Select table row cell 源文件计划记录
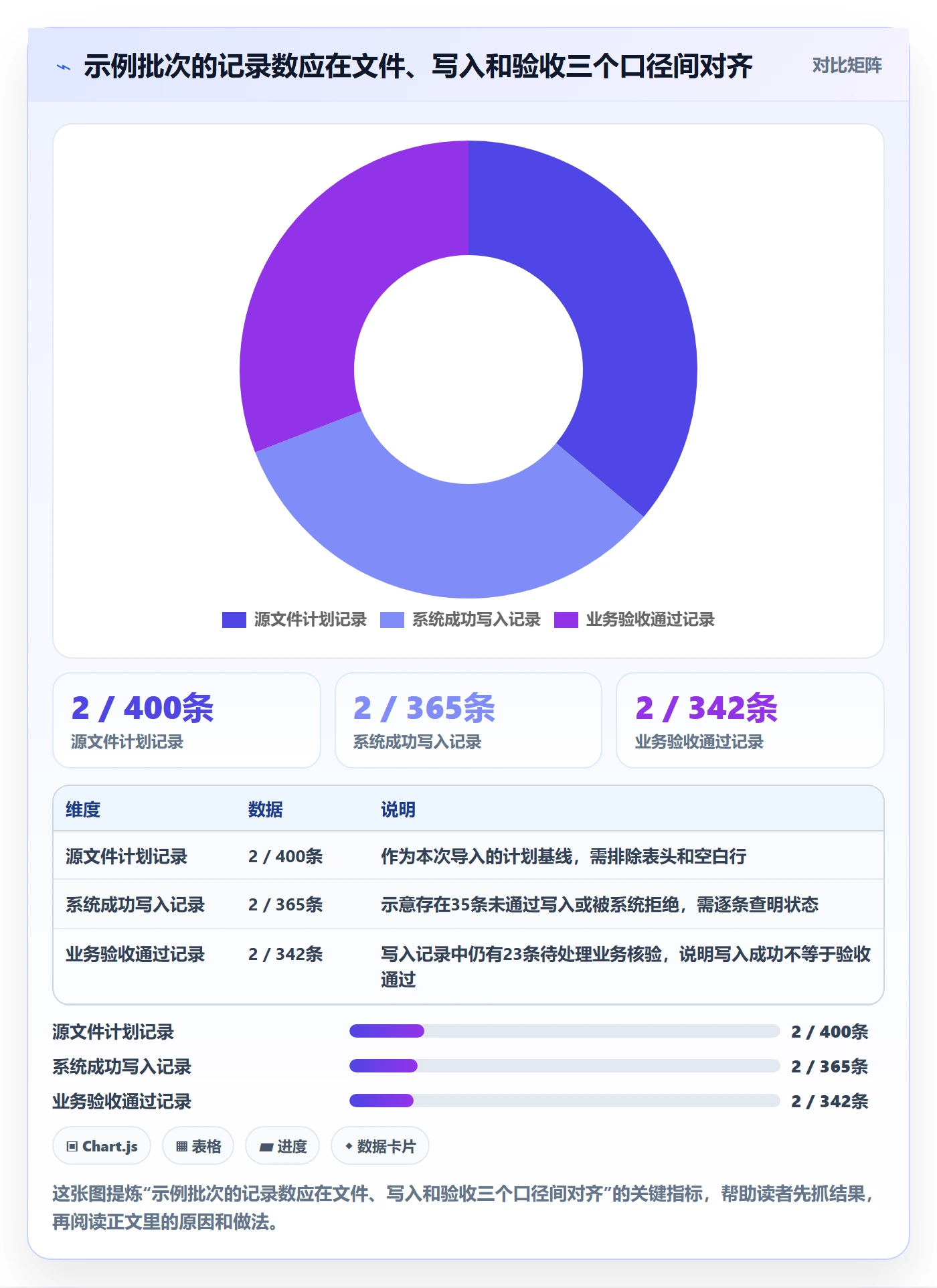Screen dimensions: 937x1288 coord(126,856)
